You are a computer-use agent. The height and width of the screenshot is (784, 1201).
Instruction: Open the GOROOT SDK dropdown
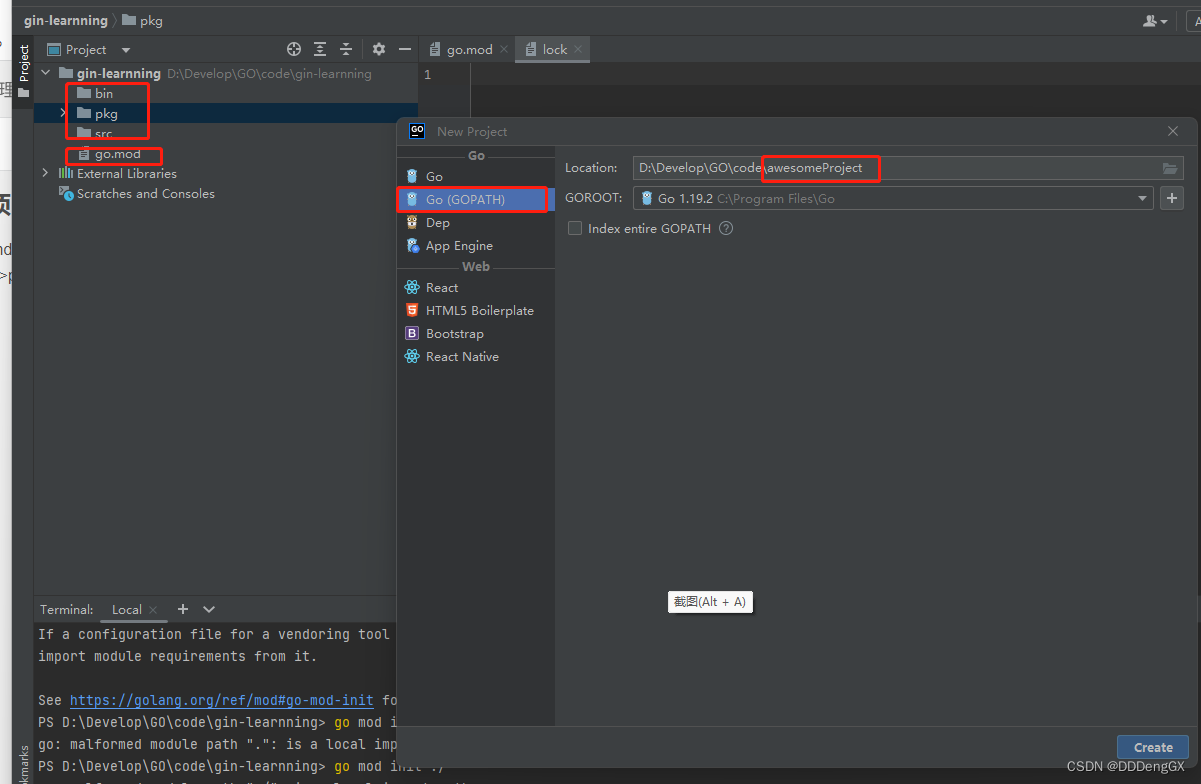[1143, 199]
